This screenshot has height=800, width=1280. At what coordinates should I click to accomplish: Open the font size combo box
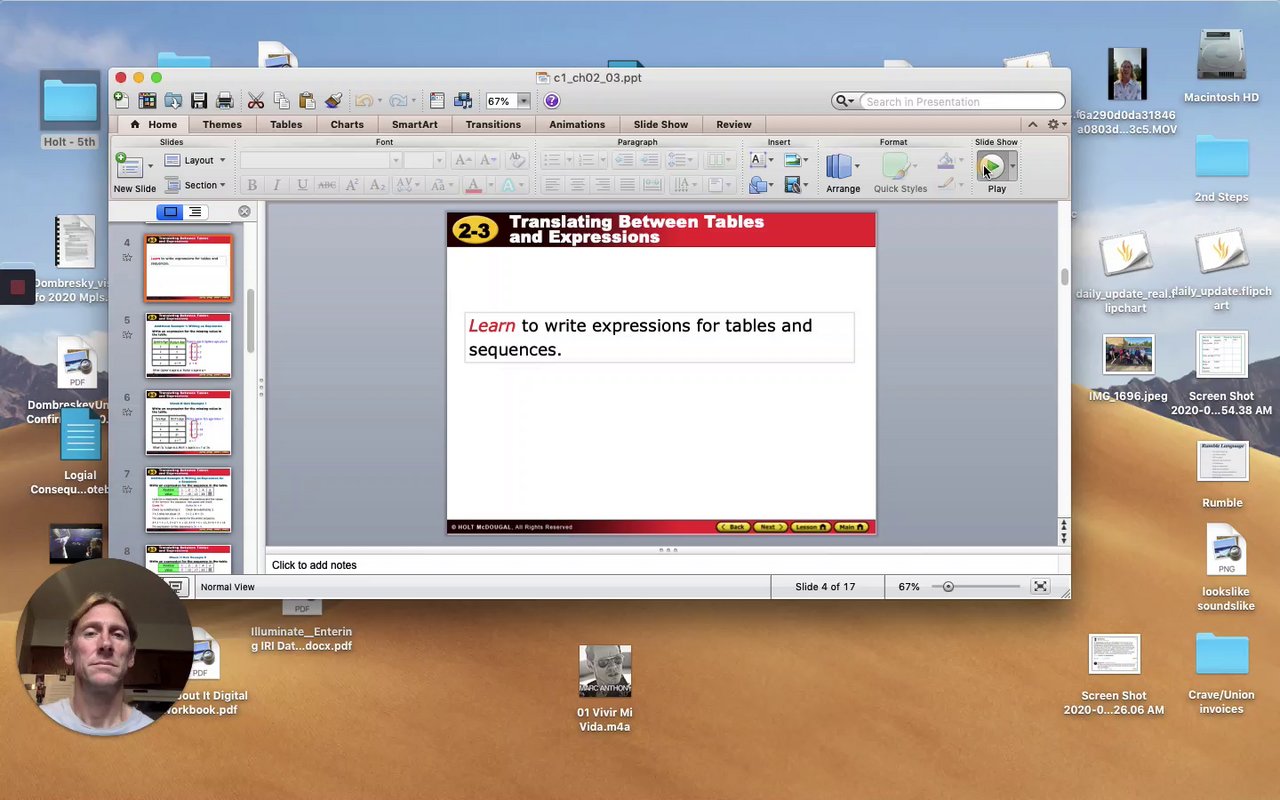[425, 160]
